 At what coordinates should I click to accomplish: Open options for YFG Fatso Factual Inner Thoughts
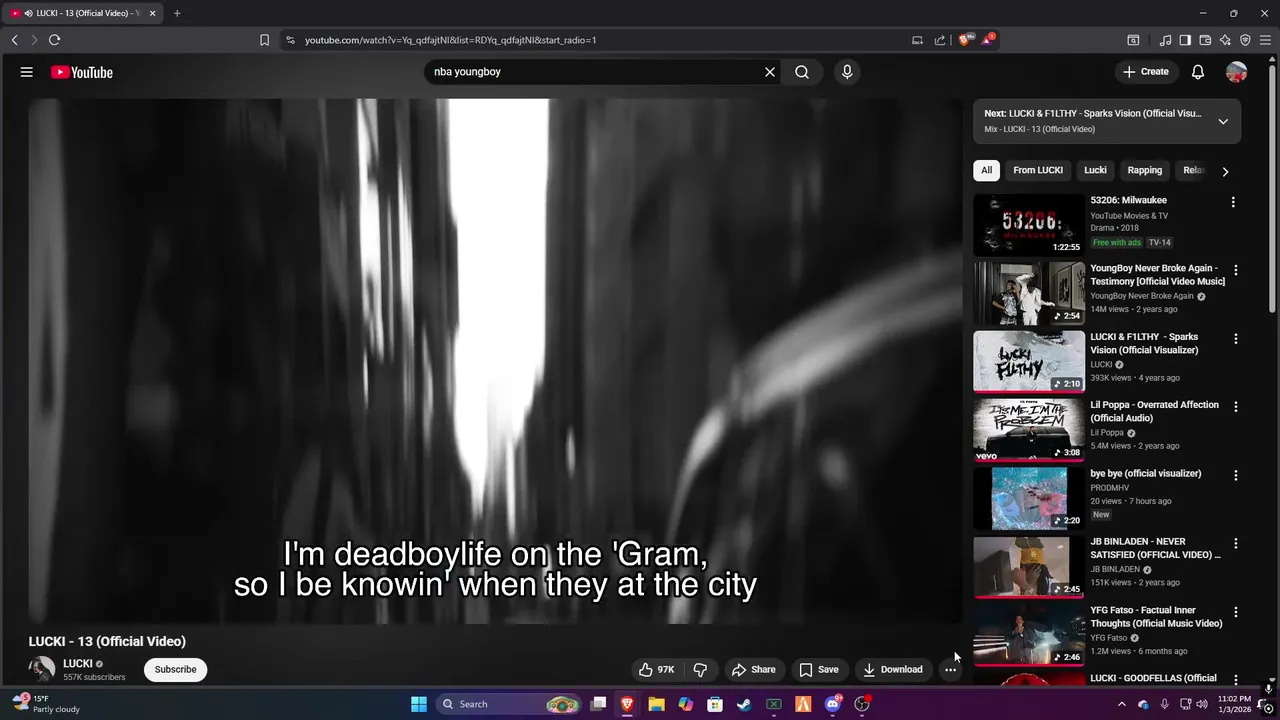pyautogui.click(x=1236, y=612)
